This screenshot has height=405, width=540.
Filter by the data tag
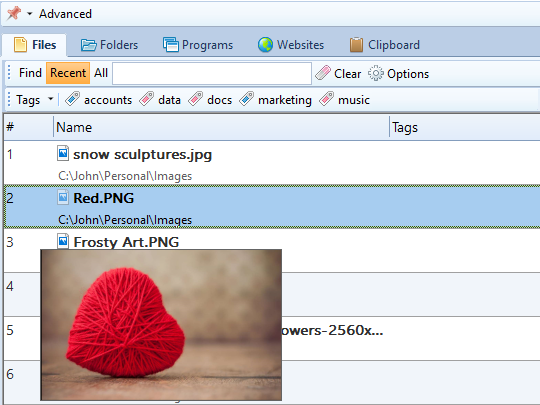[x=160, y=100]
